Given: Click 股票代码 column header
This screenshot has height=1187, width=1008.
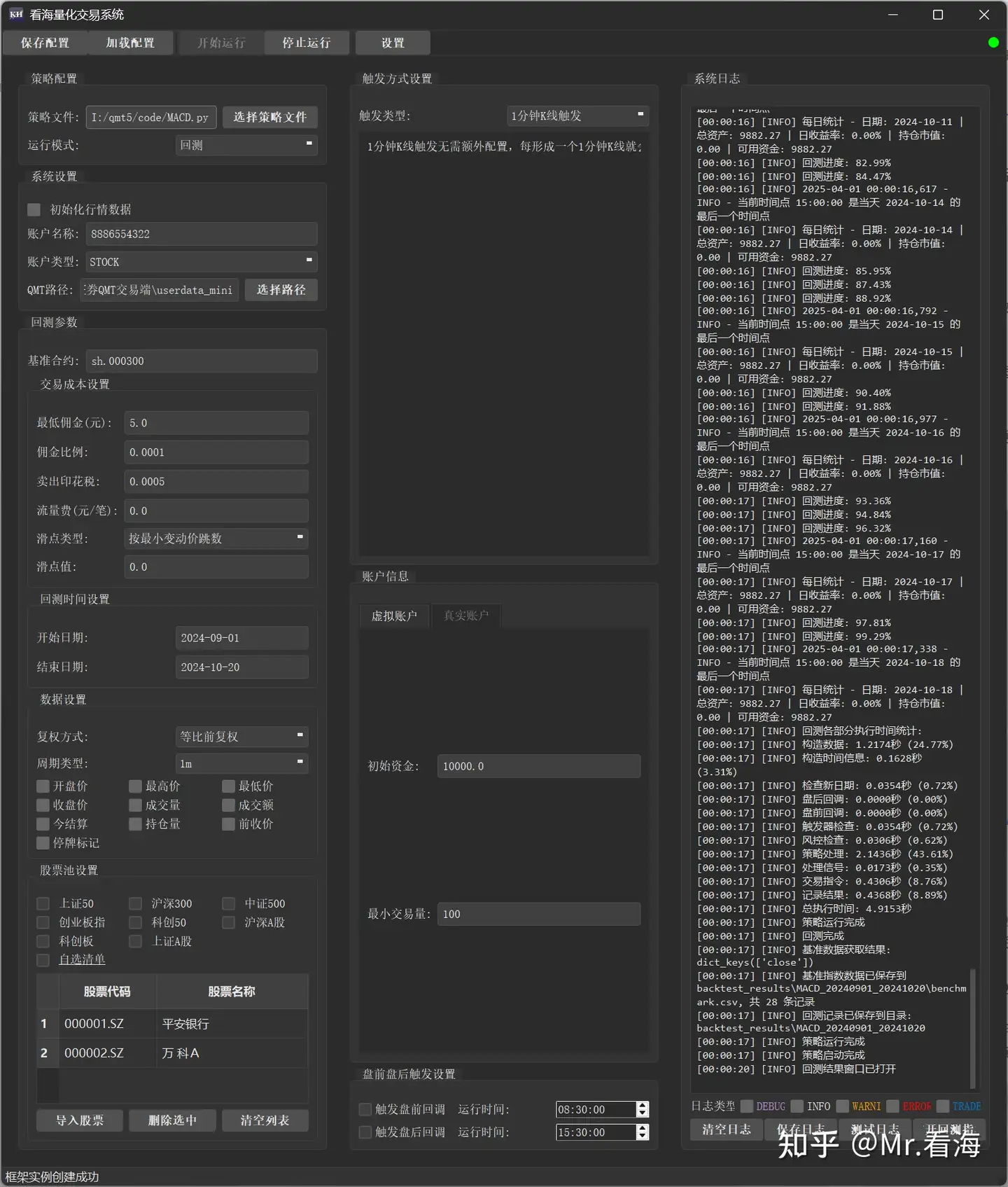Looking at the screenshot, I should tap(107, 992).
